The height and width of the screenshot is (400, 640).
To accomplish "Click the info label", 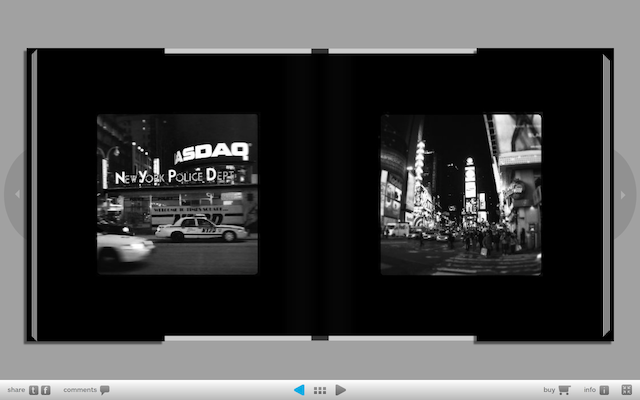I will pos(589,390).
